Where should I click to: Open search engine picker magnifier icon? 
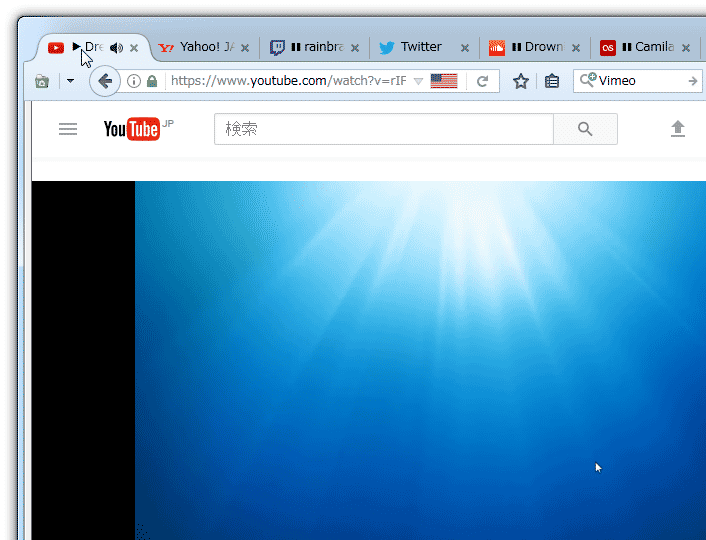pos(588,80)
